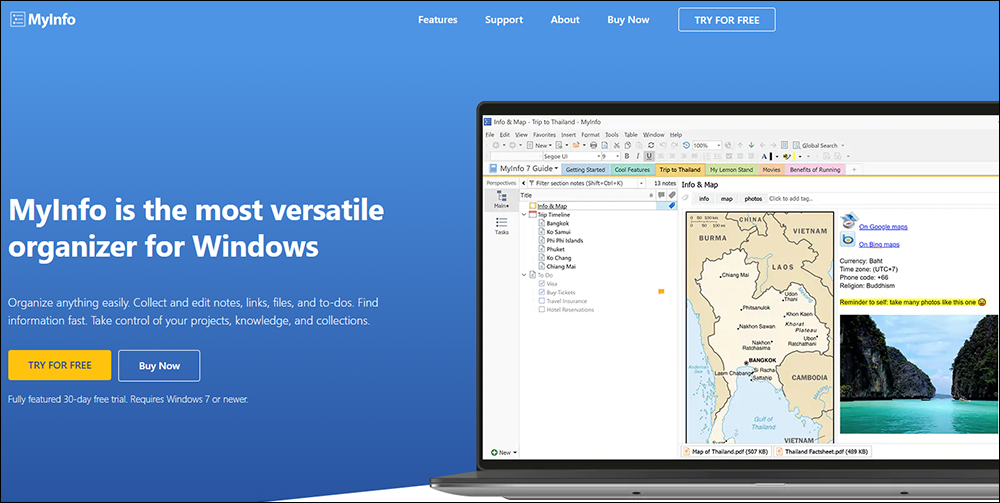
Task: Click the Print icon in the app toolbar
Action: point(593,145)
